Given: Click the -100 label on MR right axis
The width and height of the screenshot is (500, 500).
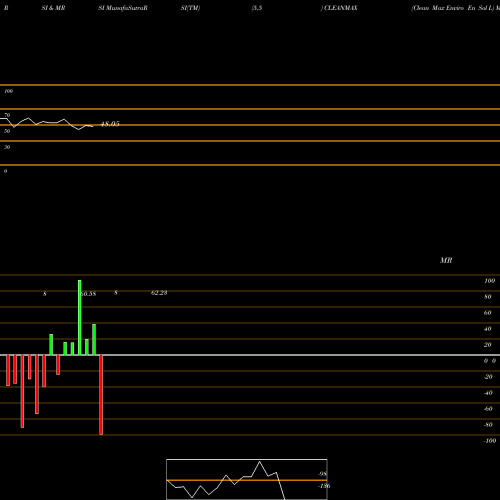Looking at the screenshot, I should pos(490,441).
